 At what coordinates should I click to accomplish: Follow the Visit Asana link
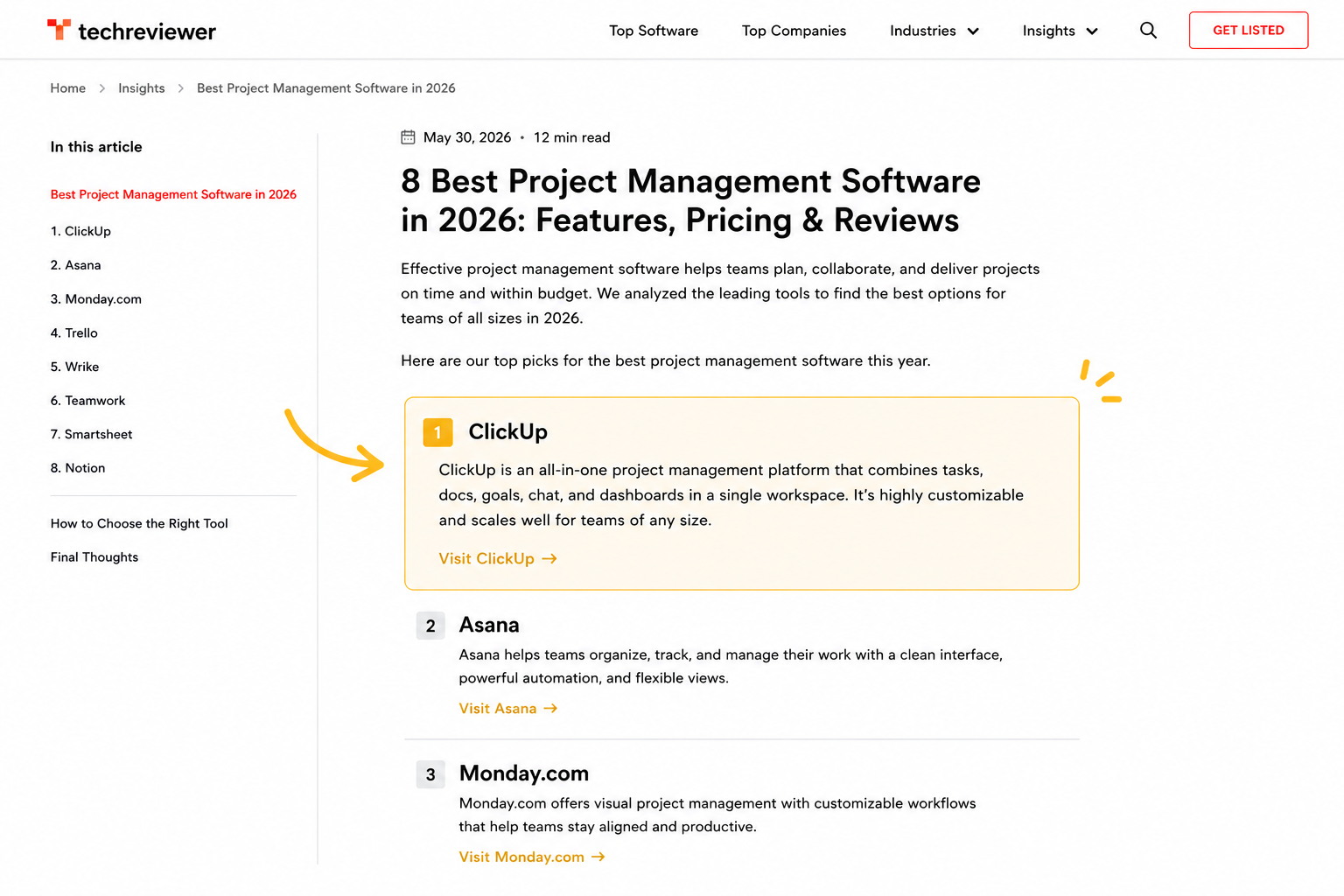tap(508, 709)
